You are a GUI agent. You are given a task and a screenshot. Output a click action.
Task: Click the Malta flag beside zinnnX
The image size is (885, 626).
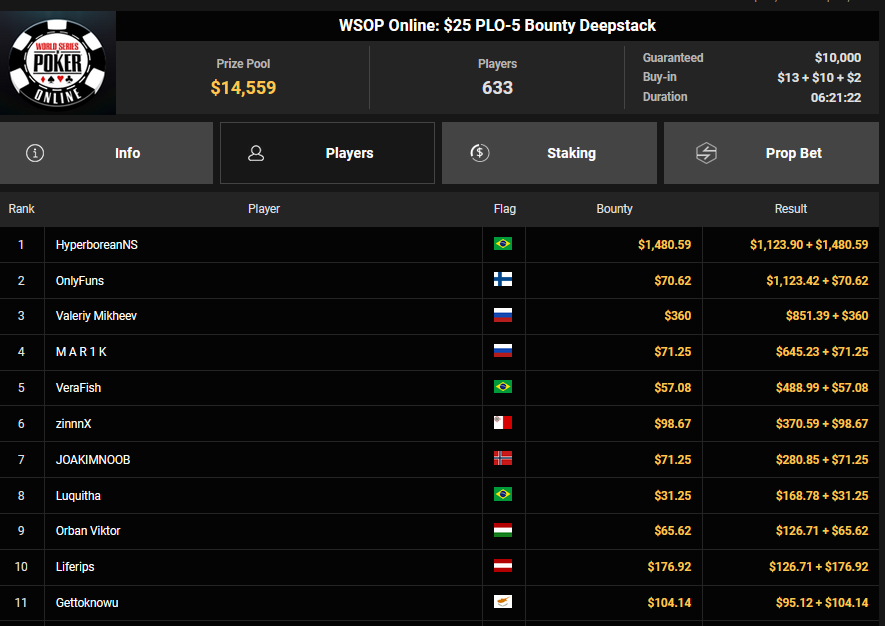[503, 424]
